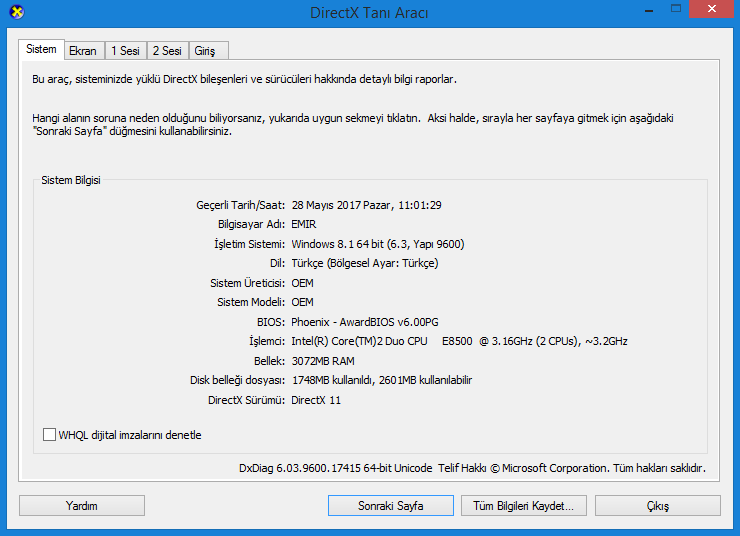This screenshot has width=740, height=536.
Task: Close the DirectX Tanı Aracı window
Action: click(712, 9)
